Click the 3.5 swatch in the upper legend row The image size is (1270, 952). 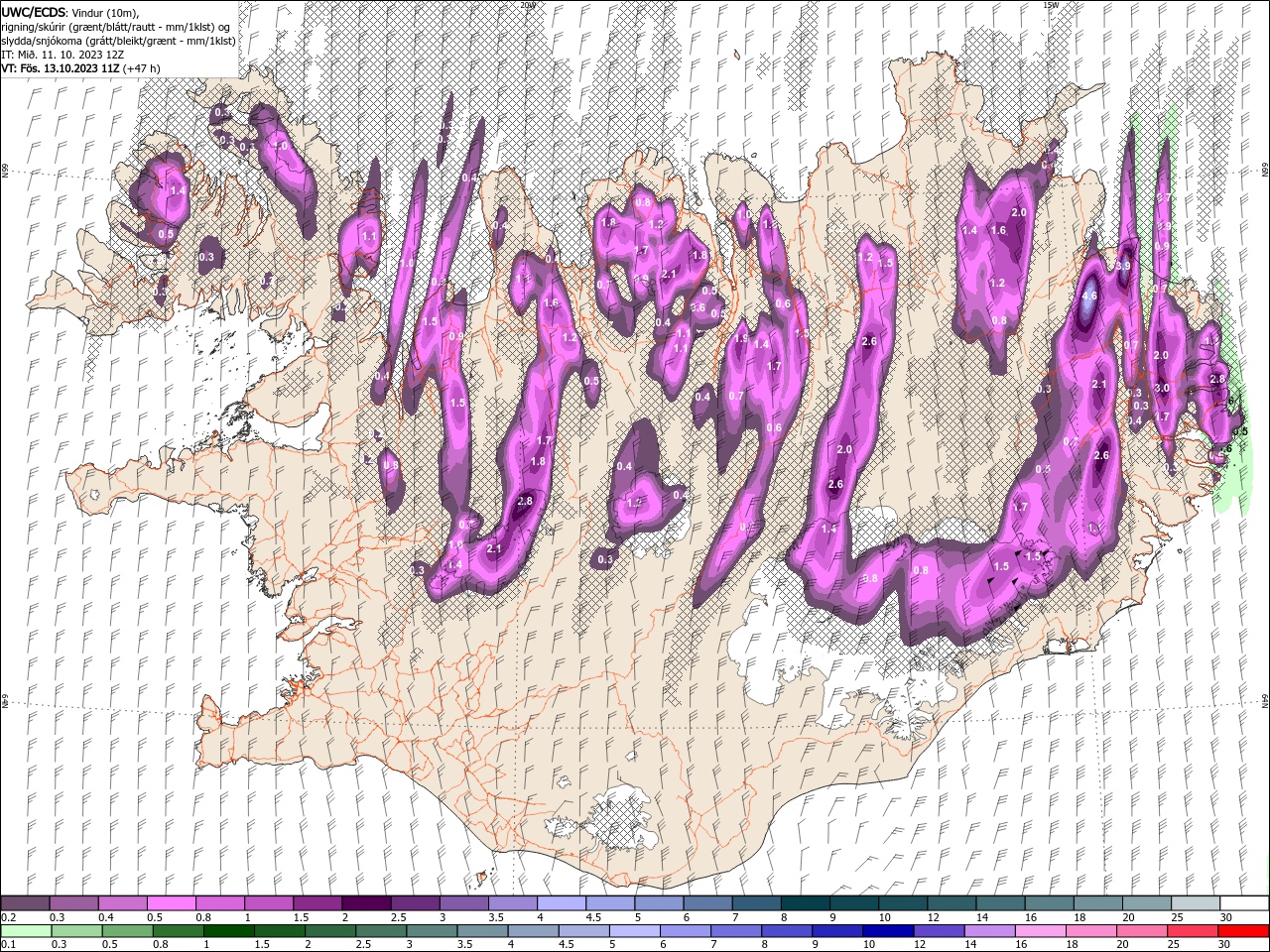[x=512, y=902]
